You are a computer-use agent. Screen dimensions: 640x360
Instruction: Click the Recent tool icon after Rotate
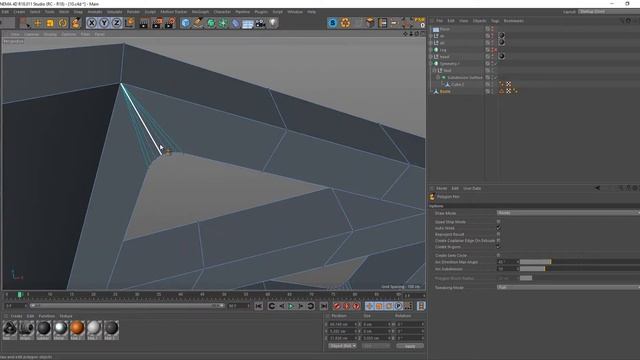[x=76, y=23]
